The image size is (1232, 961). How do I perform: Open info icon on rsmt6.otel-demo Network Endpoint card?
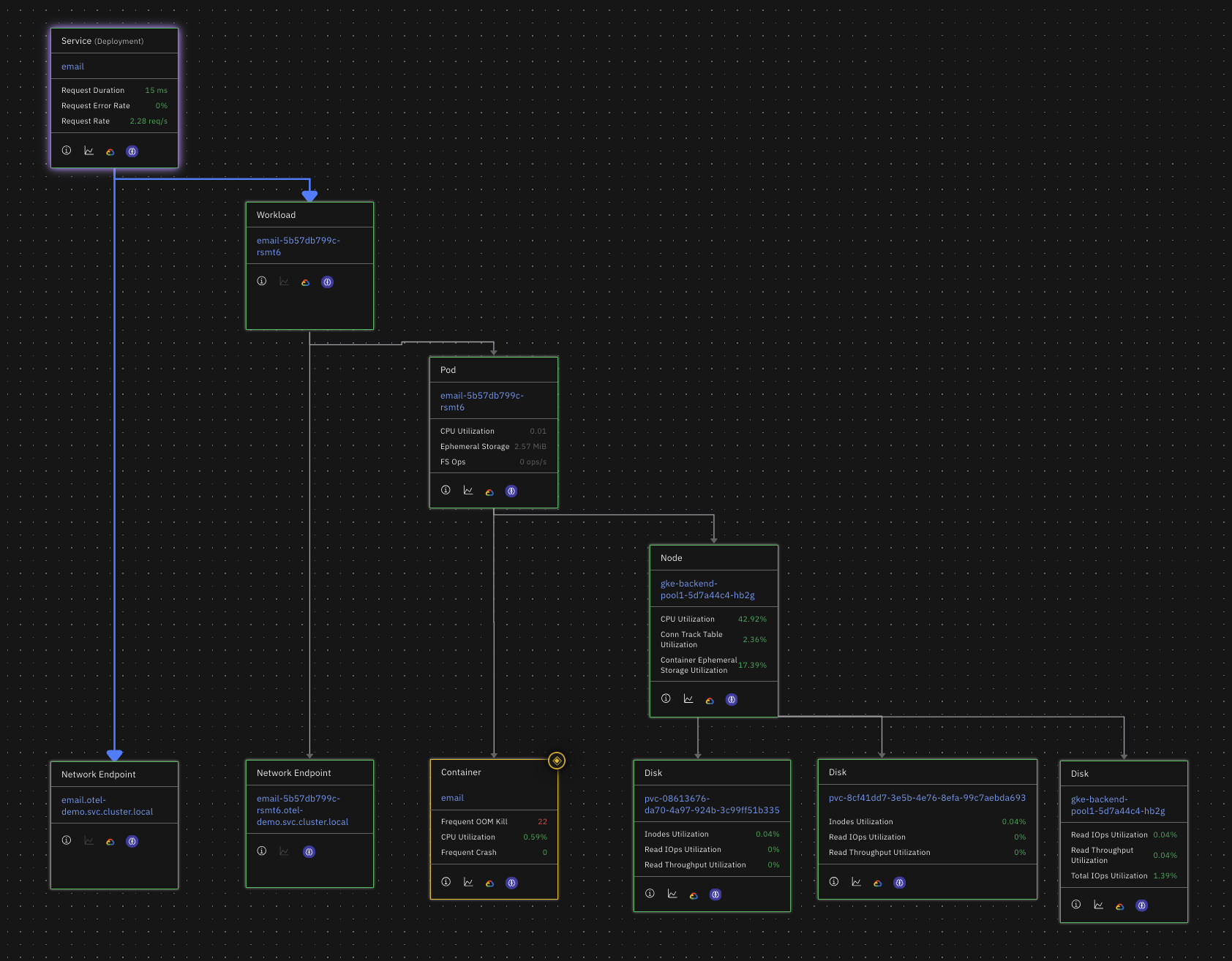point(262,851)
